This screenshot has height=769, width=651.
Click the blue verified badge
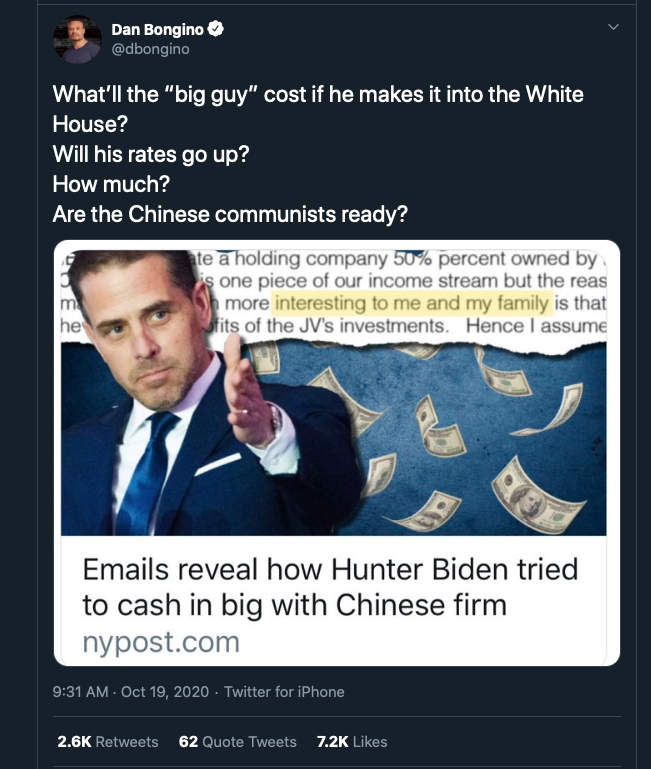[215, 29]
